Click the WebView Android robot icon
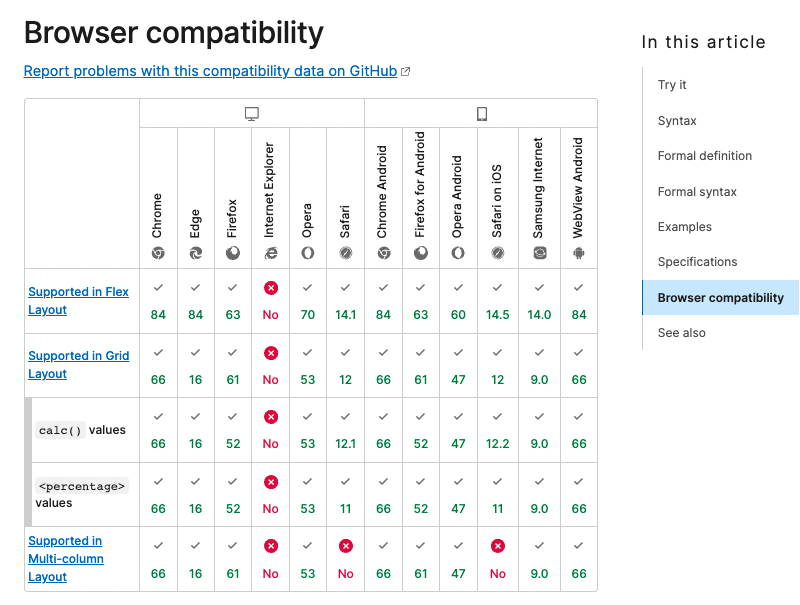 [x=579, y=253]
